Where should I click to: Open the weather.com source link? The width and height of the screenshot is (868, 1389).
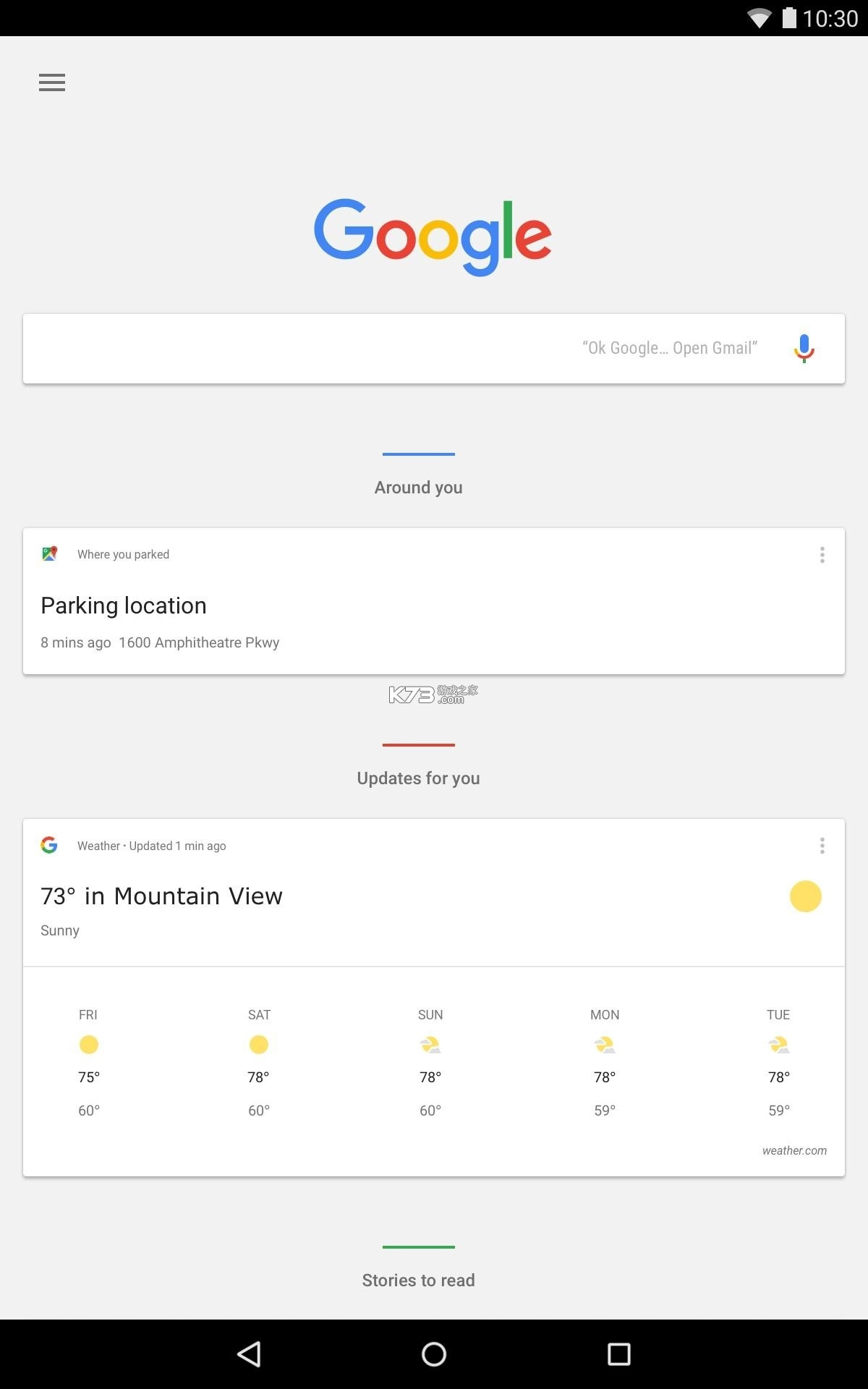coord(793,1150)
